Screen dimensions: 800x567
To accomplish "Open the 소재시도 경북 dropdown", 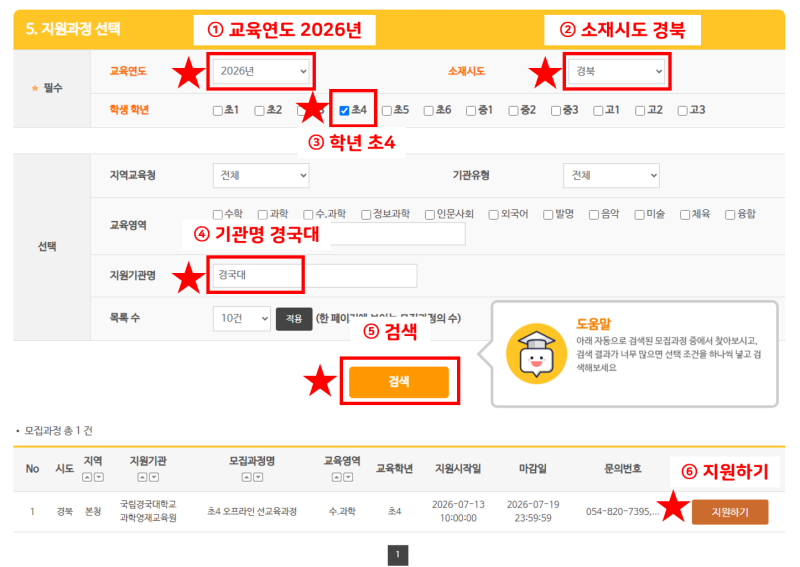I will click(617, 71).
